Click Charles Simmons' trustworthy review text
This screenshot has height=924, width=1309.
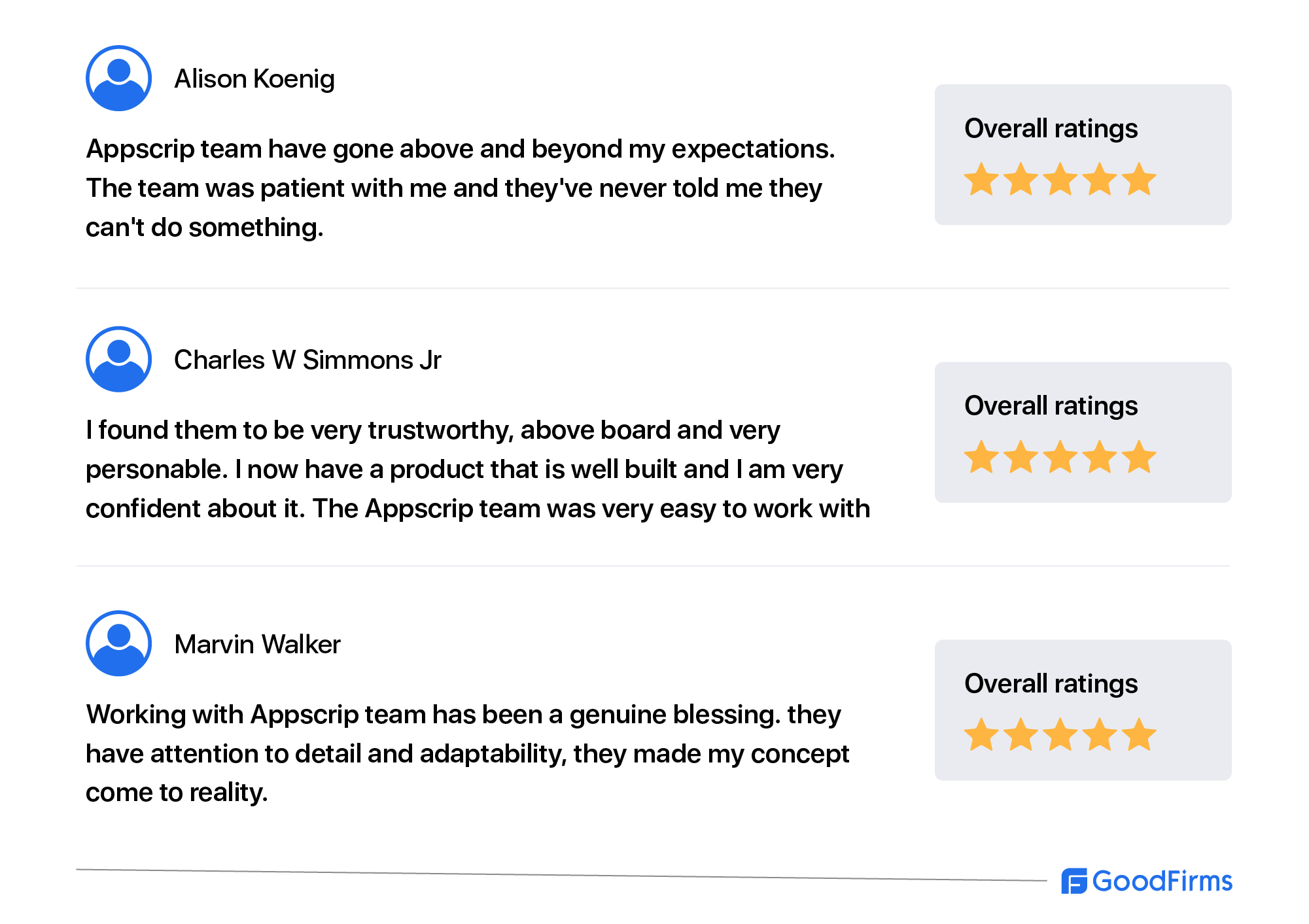[478, 470]
